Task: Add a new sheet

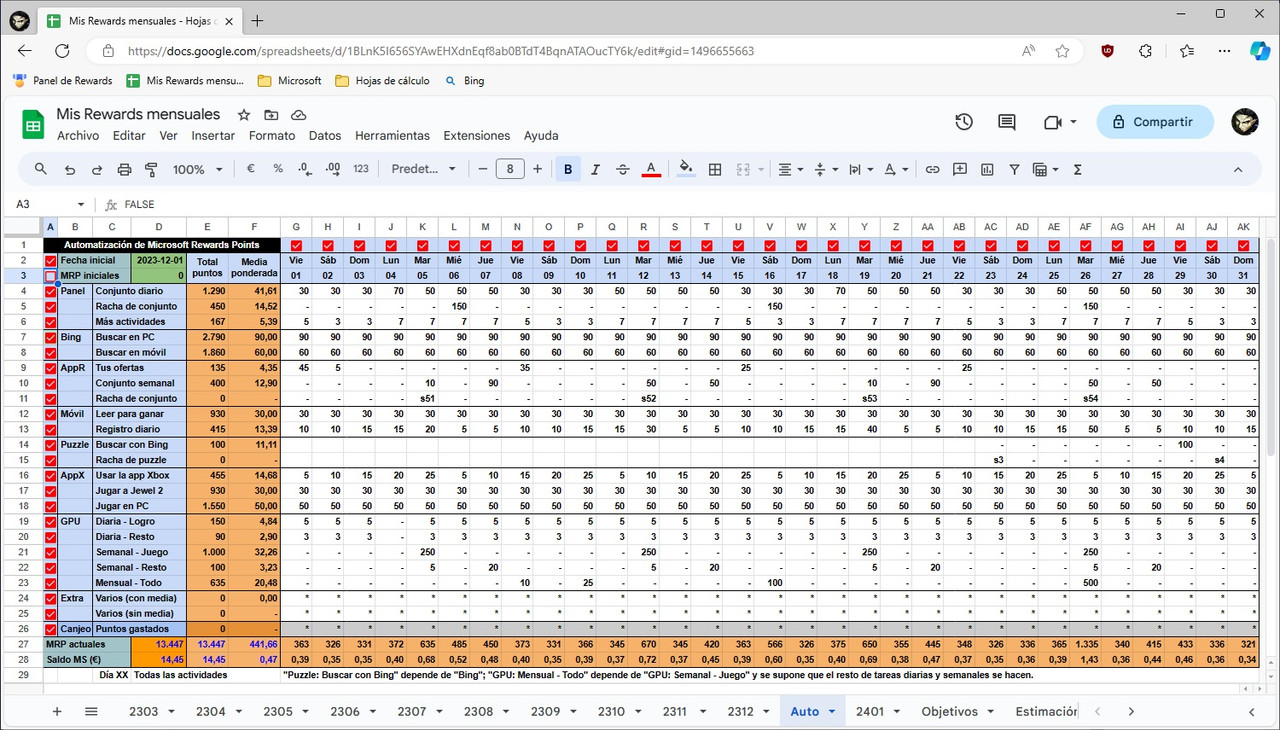Action: click(57, 712)
